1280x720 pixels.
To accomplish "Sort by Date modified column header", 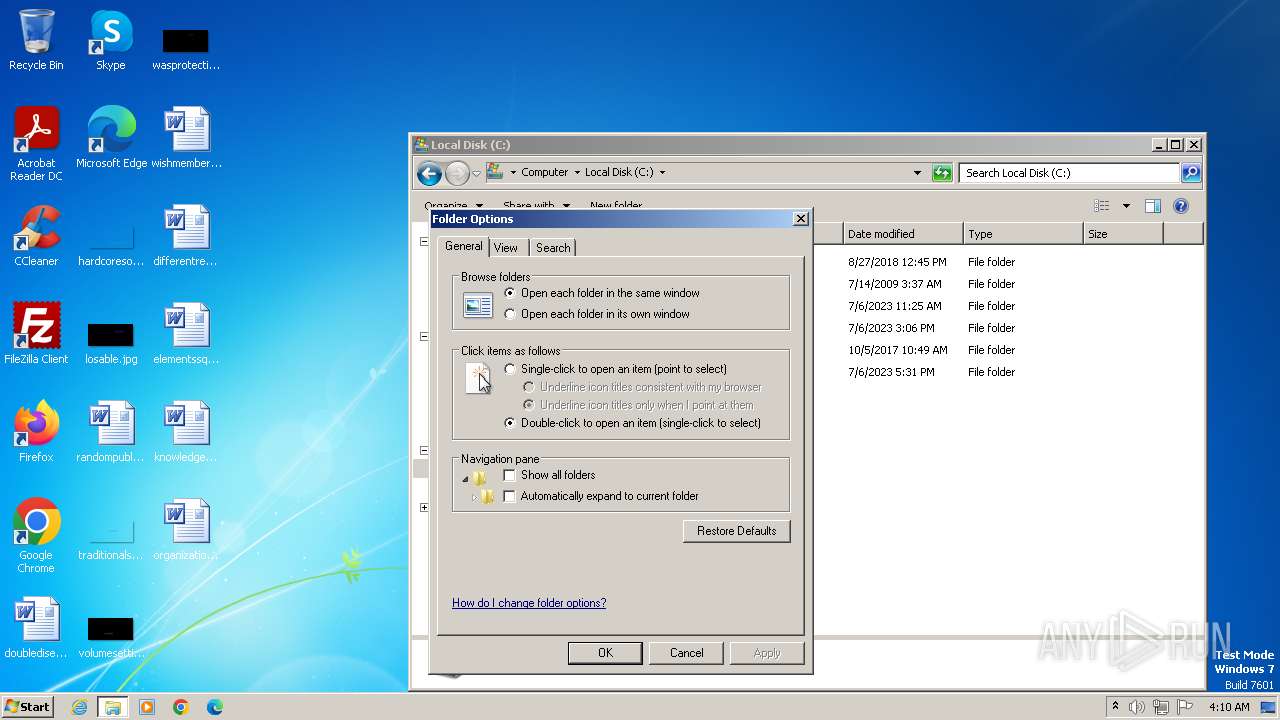I will tap(903, 234).
